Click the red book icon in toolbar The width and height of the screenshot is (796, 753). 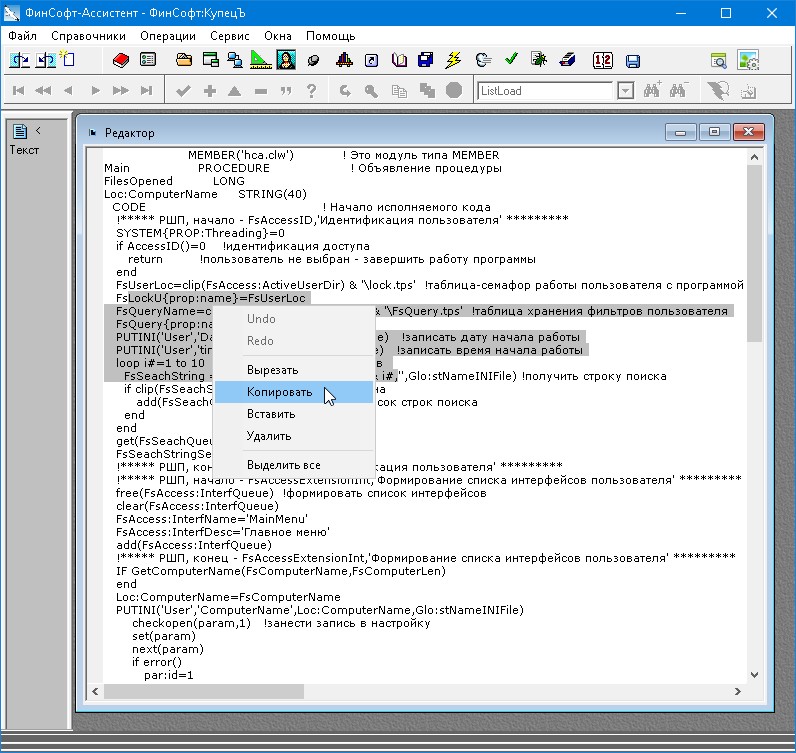pos(122,61)
